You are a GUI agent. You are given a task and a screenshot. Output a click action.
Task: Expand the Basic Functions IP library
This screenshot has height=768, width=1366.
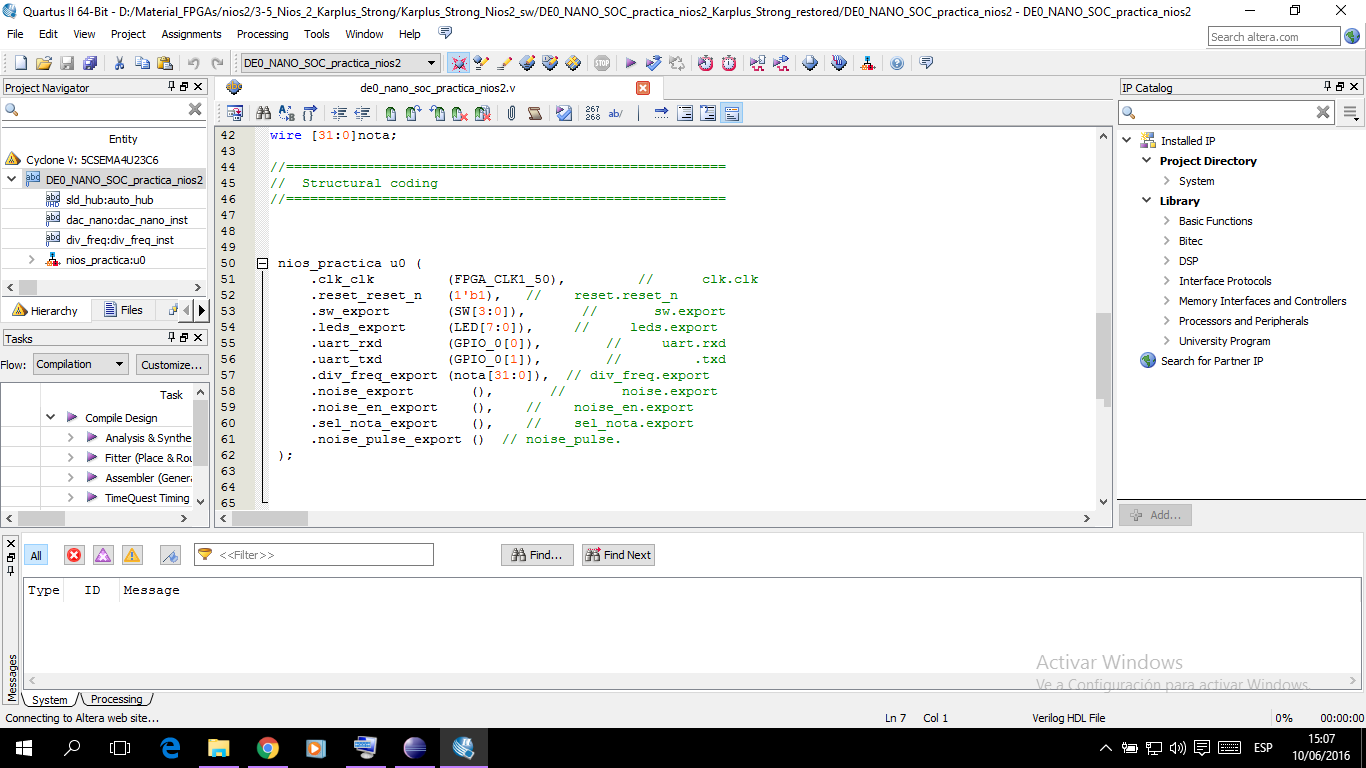tap(1167, 221)
